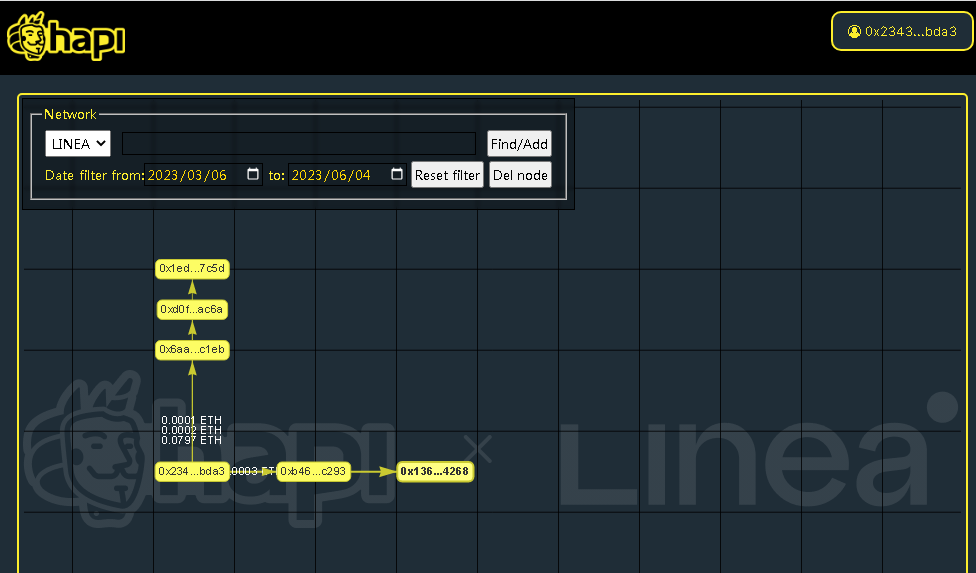976x573 pixels.
Task: Select the node 0xd0f...ac6a
Action: pos(192,309)
